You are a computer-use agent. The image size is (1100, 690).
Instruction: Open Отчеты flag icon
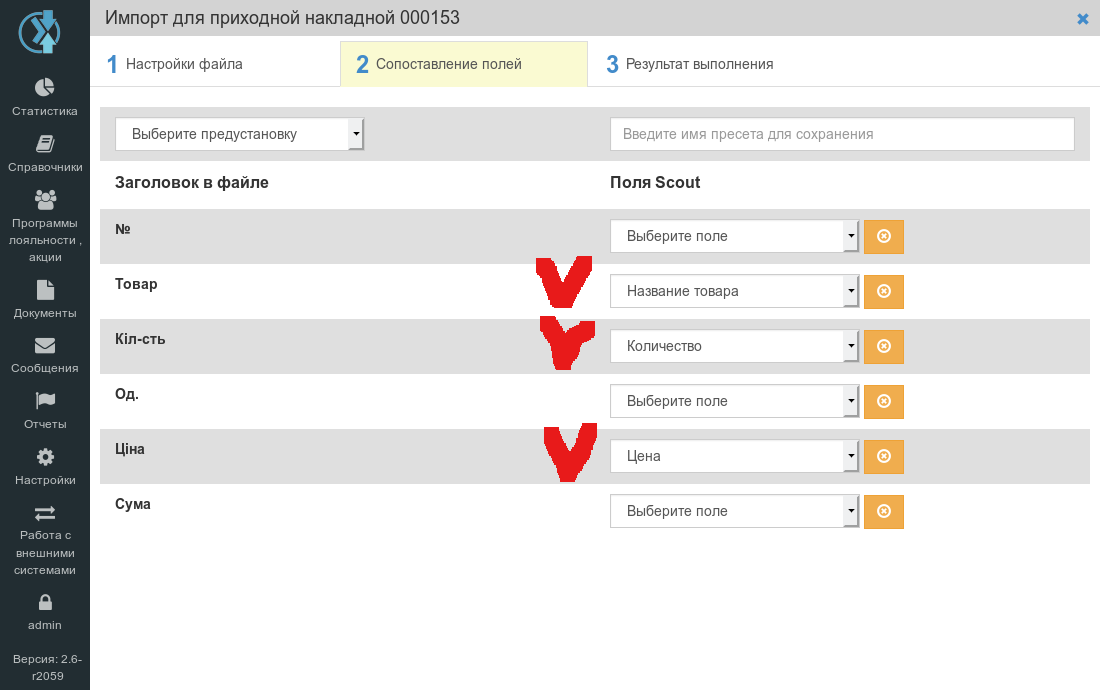coord(45,400)
